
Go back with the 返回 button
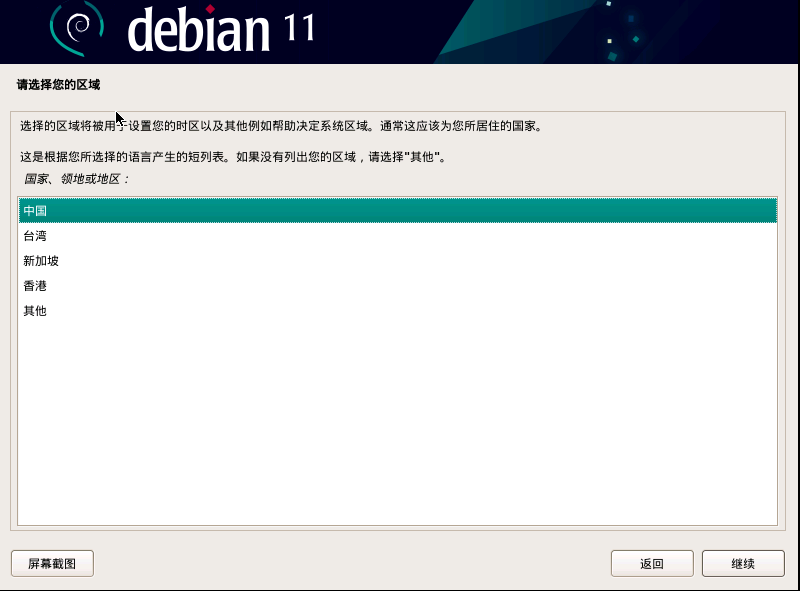[x=652, y=563]
